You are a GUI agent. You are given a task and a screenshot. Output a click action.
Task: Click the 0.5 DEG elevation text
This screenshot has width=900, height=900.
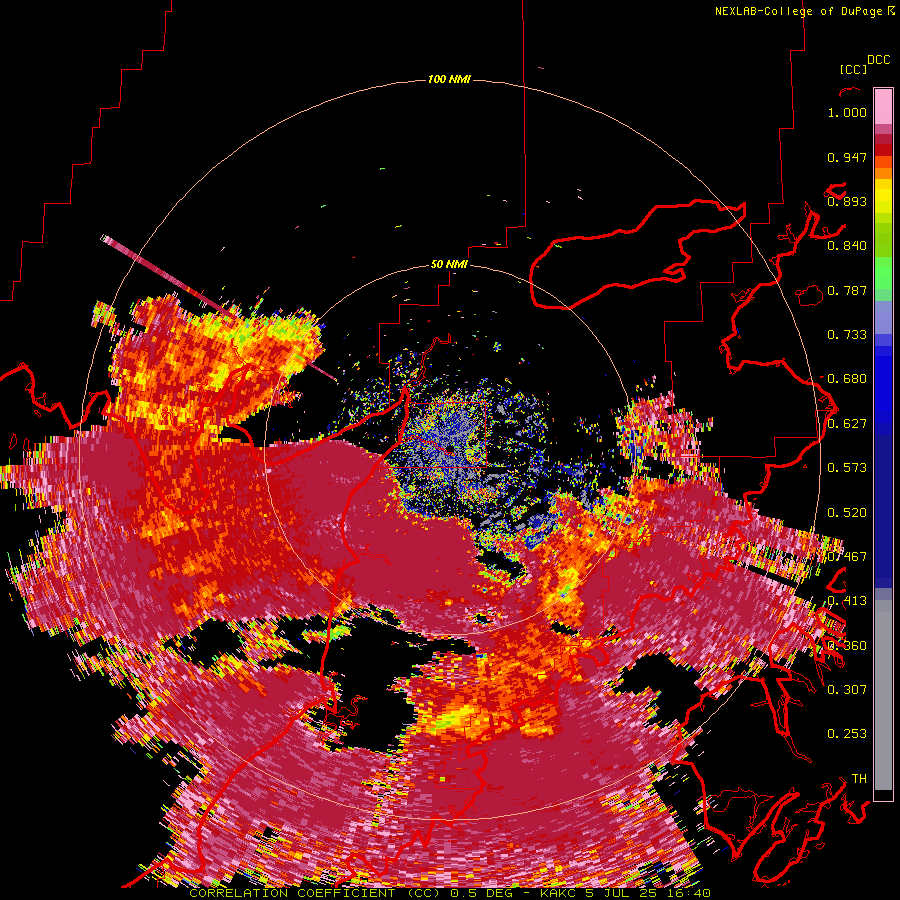pos(482,893)
